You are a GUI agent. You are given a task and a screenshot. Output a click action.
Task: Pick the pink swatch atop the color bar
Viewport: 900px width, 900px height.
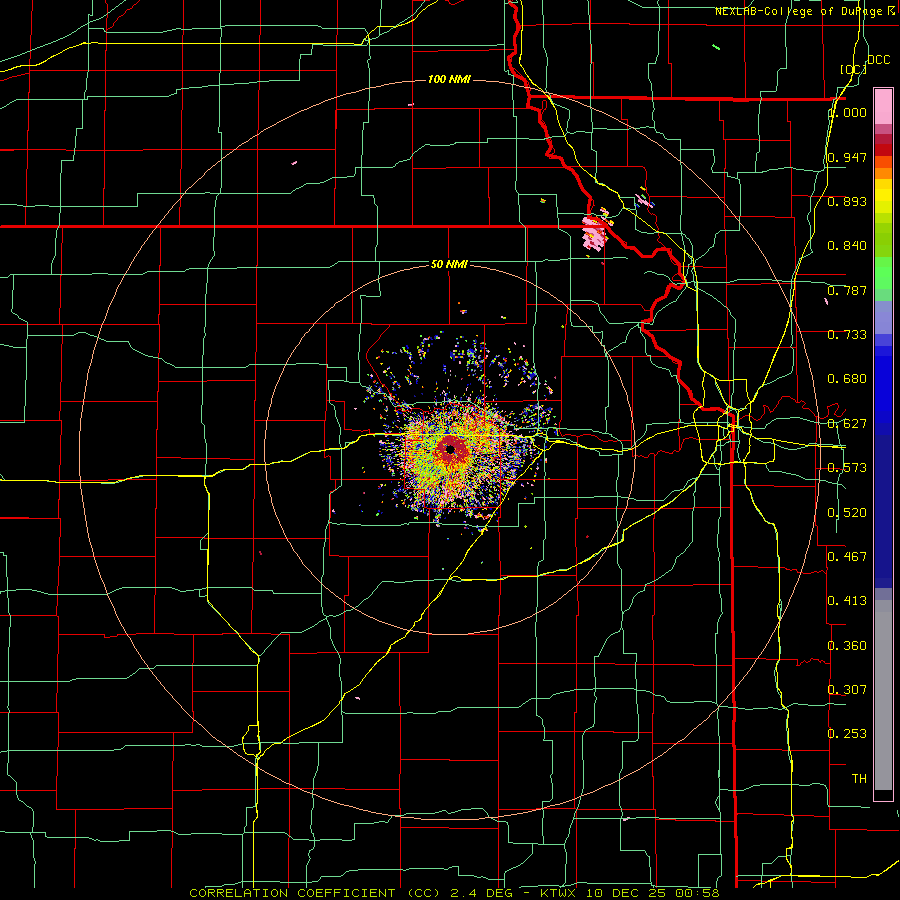pyautogui.click(x=883, y=106)
